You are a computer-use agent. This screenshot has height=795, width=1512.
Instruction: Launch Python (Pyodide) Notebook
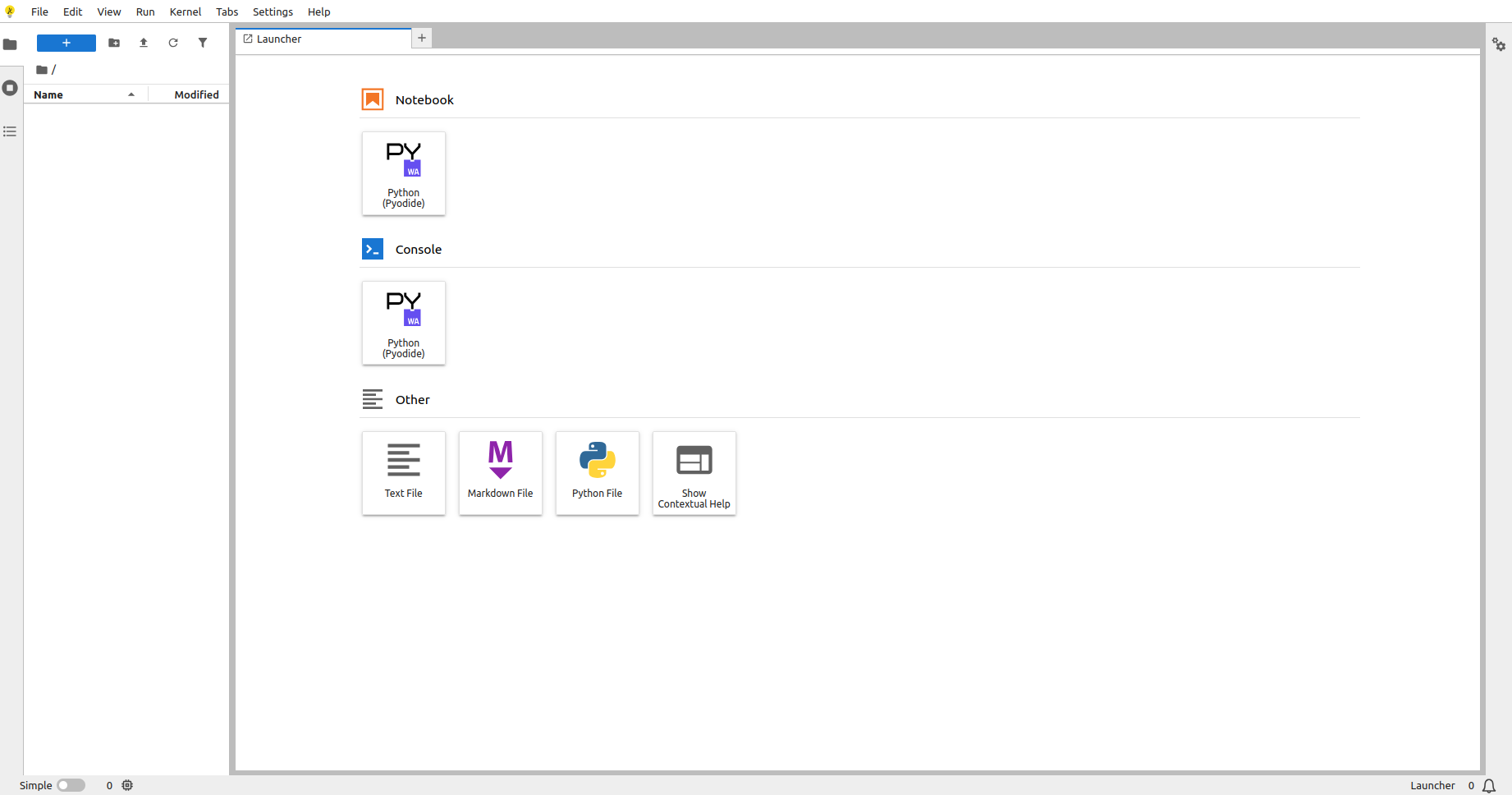(x=404, y=173)
